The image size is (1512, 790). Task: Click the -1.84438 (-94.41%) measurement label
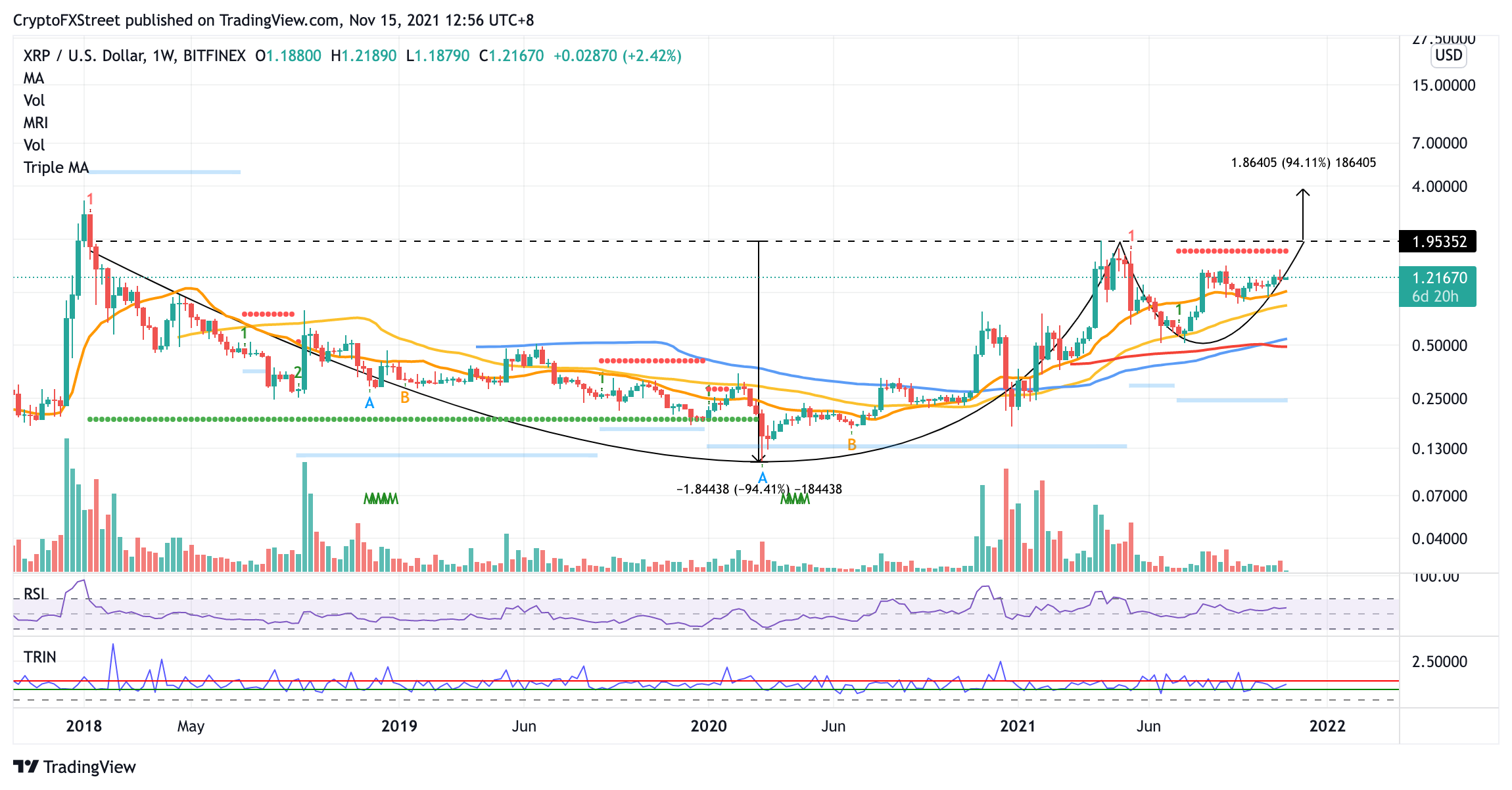coord(759,489)
